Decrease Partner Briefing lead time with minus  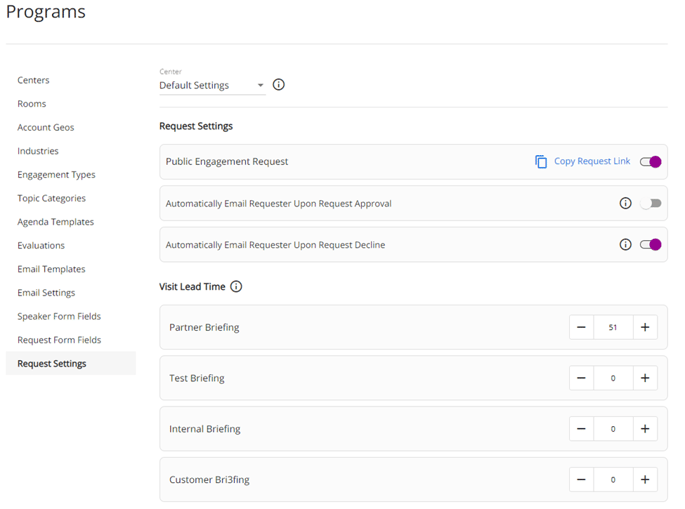(x=581, y=327)
